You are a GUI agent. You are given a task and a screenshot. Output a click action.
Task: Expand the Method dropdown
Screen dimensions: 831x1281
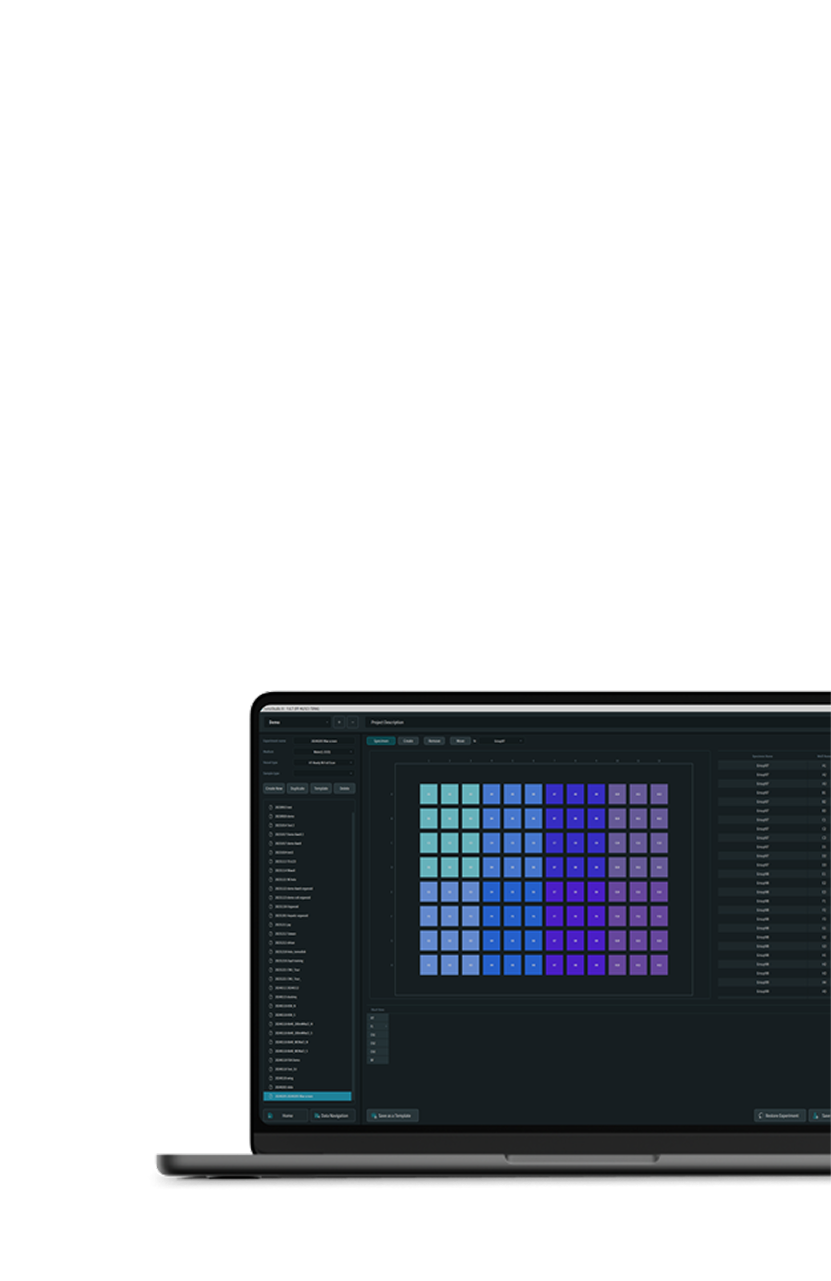coord(324,752)
